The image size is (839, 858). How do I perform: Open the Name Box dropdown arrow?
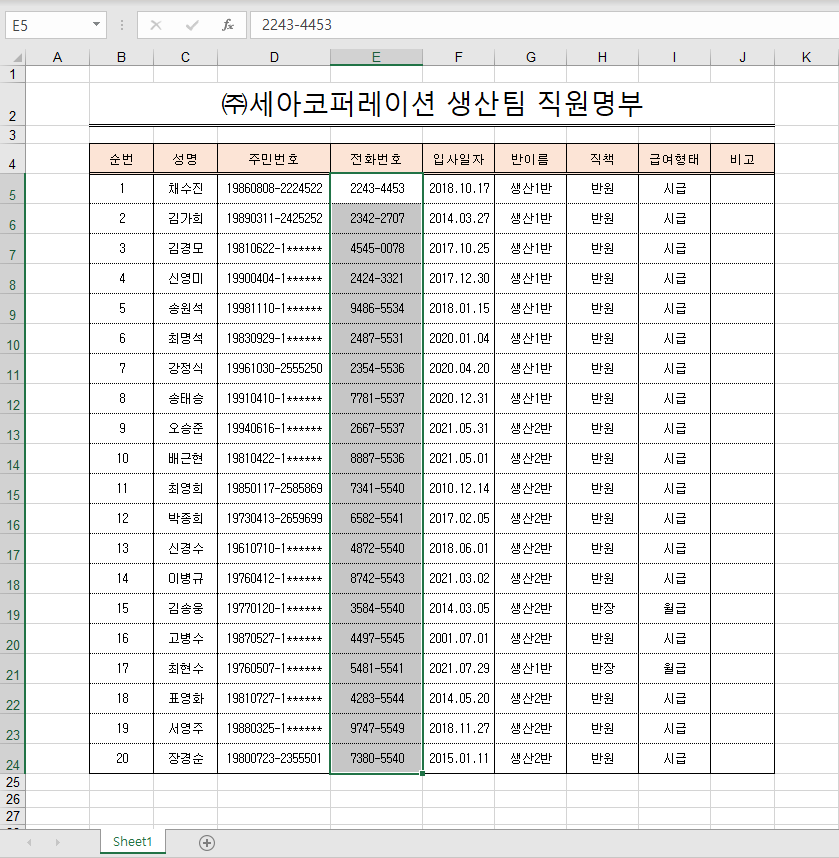(96, 25)
